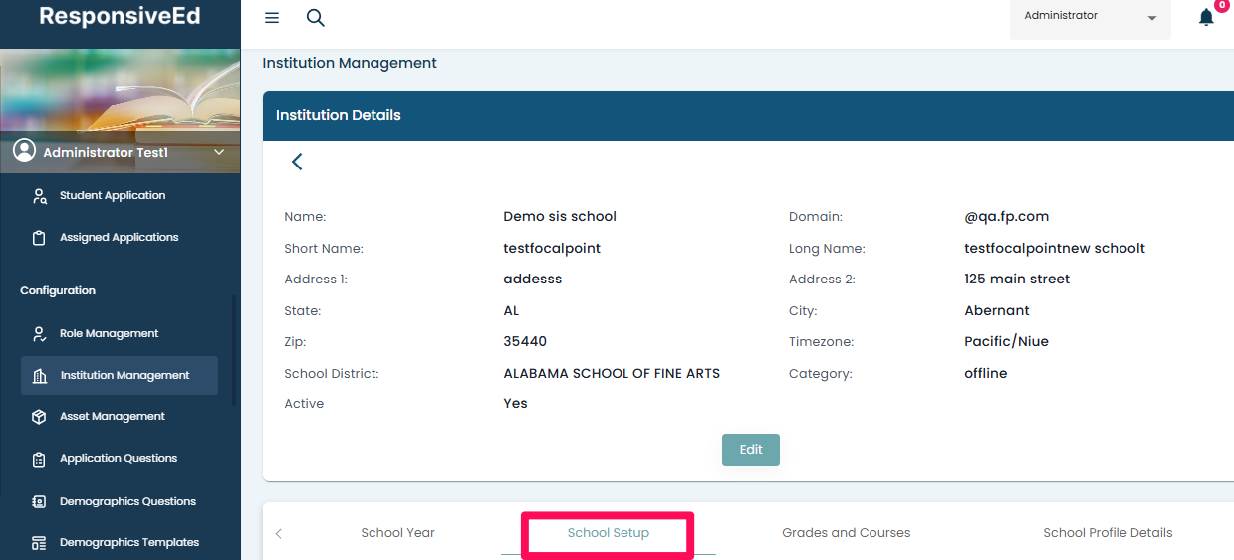Open Institution Management in sidebar
Viewport: 1234px width, 560px height.
(x=124, y=376)
